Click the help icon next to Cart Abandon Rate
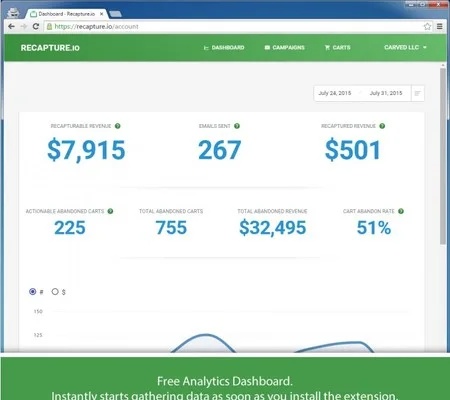450x400 pixels. click(401, 211)
